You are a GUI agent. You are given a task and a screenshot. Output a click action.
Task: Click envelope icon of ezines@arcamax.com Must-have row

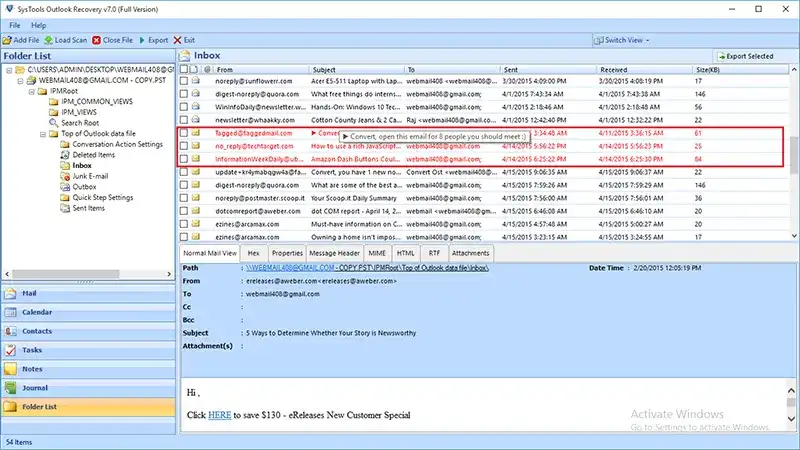pos(195,224)
